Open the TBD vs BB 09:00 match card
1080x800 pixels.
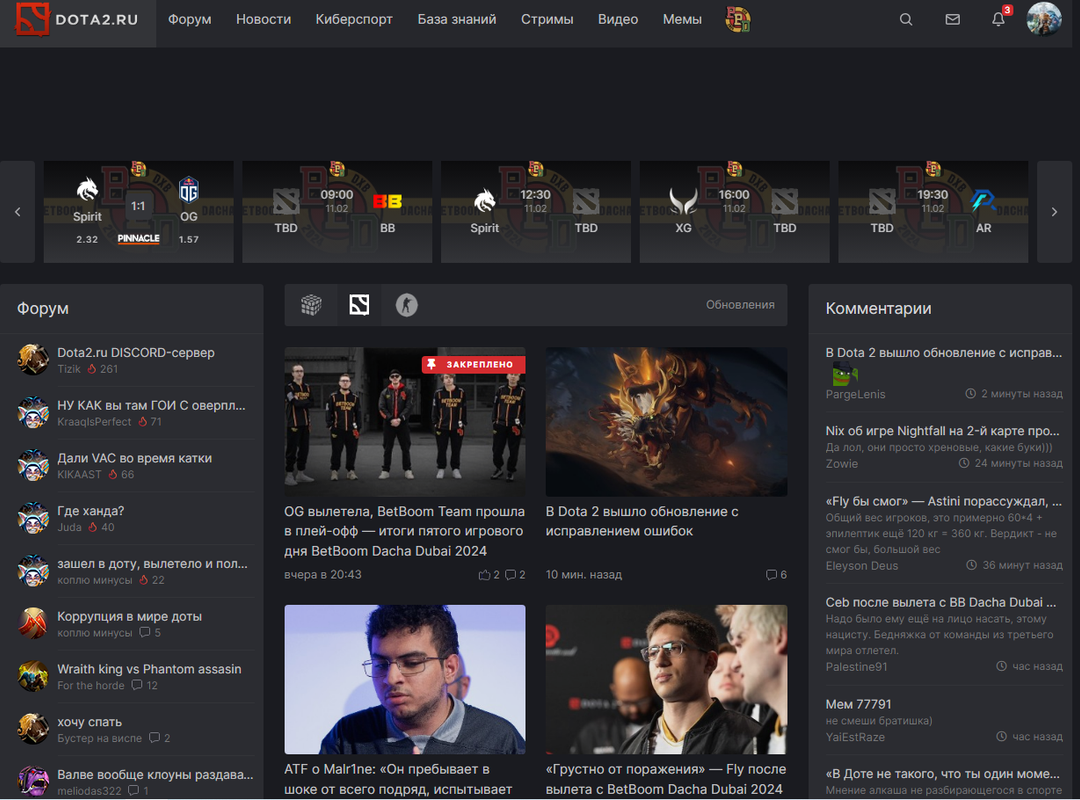pyautogui.click(x=337, y=212)
